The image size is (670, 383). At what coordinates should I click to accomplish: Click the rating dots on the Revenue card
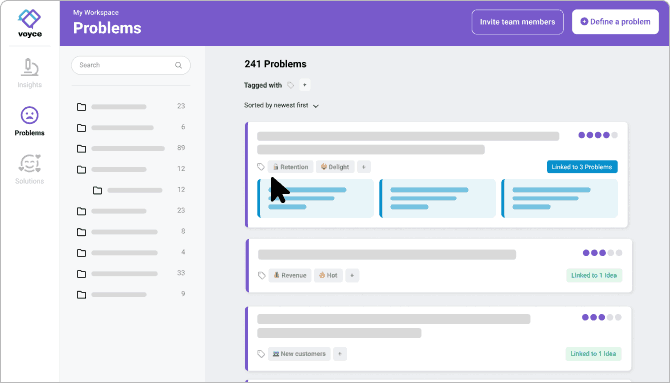coord(602,253)
